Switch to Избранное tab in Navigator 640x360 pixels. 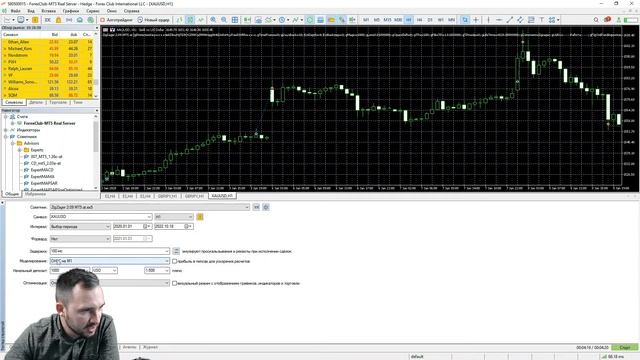tap(36, 194)
